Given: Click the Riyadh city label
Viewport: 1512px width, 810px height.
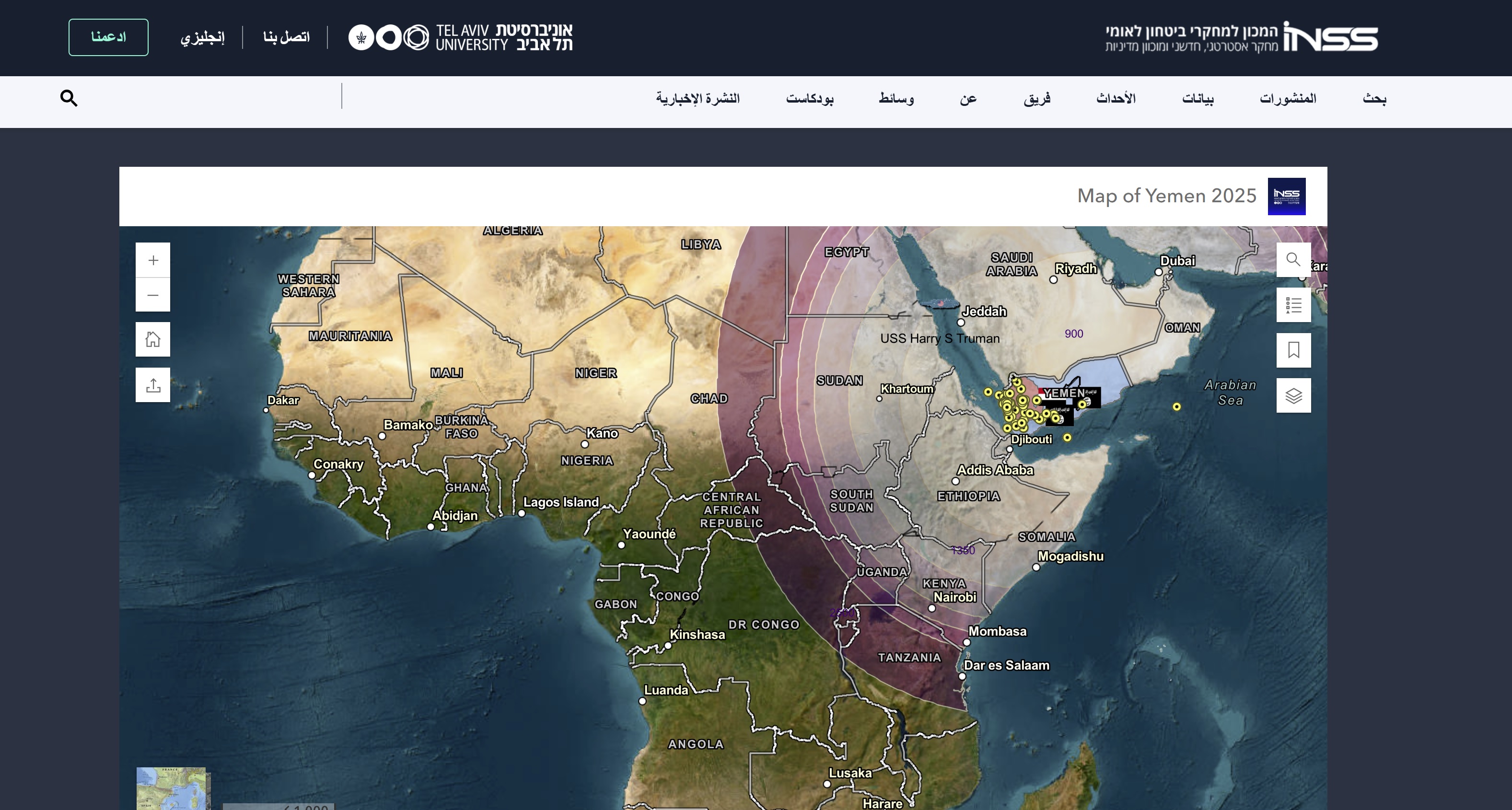Looking at the screenshot, I should point(1076,269).
